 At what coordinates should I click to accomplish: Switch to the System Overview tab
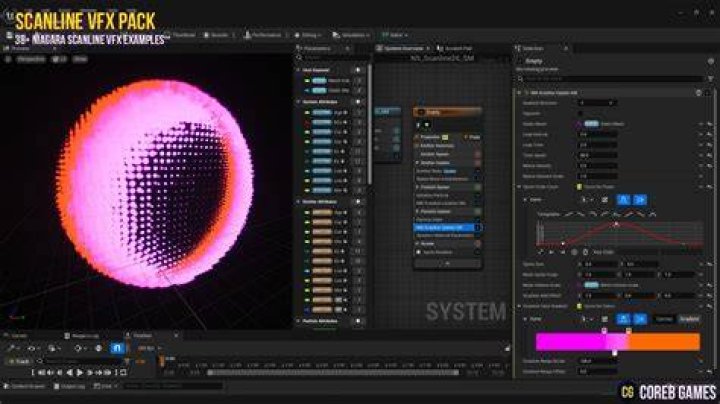403,48
